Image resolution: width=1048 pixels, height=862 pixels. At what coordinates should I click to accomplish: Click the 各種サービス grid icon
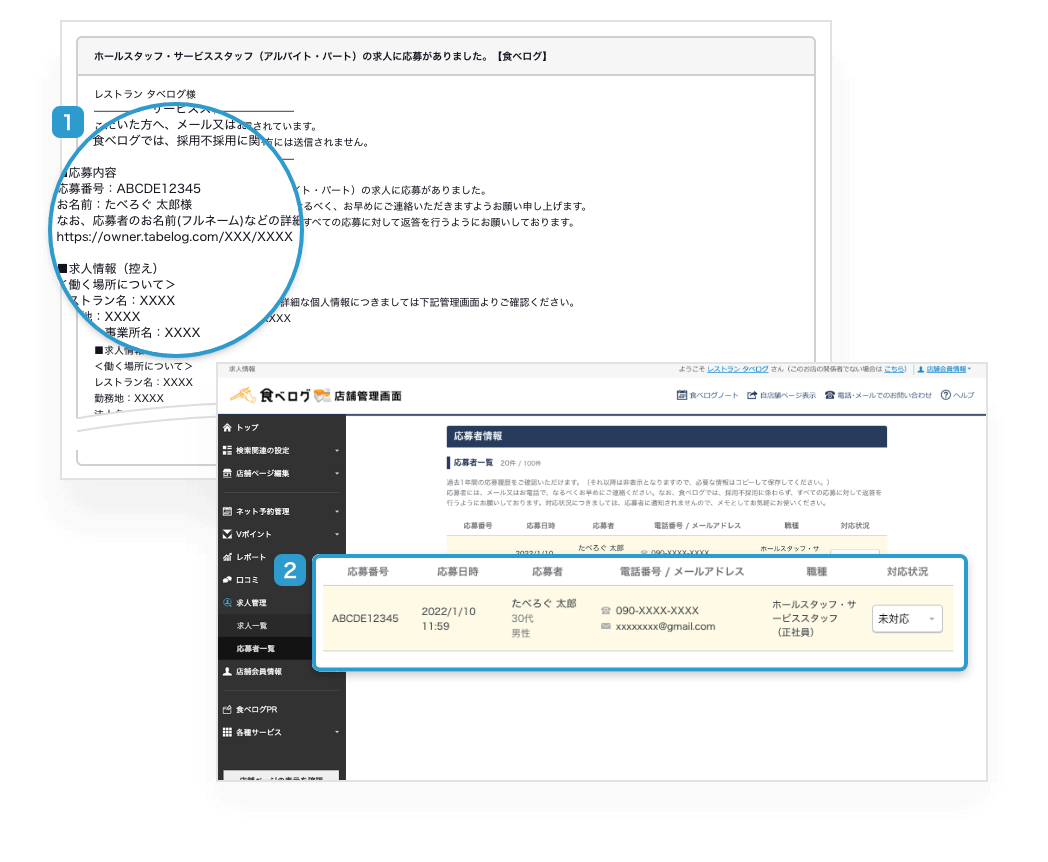(227, 732)
